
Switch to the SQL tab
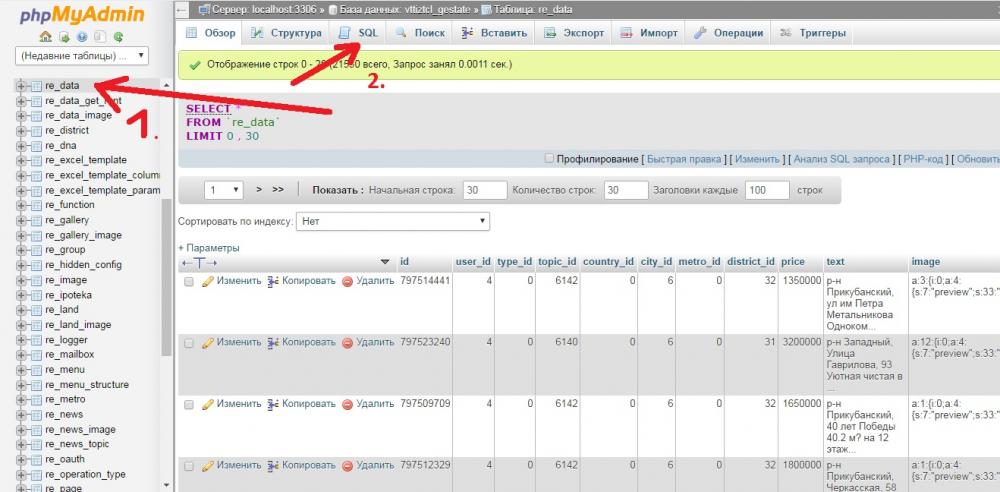[359, 33]
